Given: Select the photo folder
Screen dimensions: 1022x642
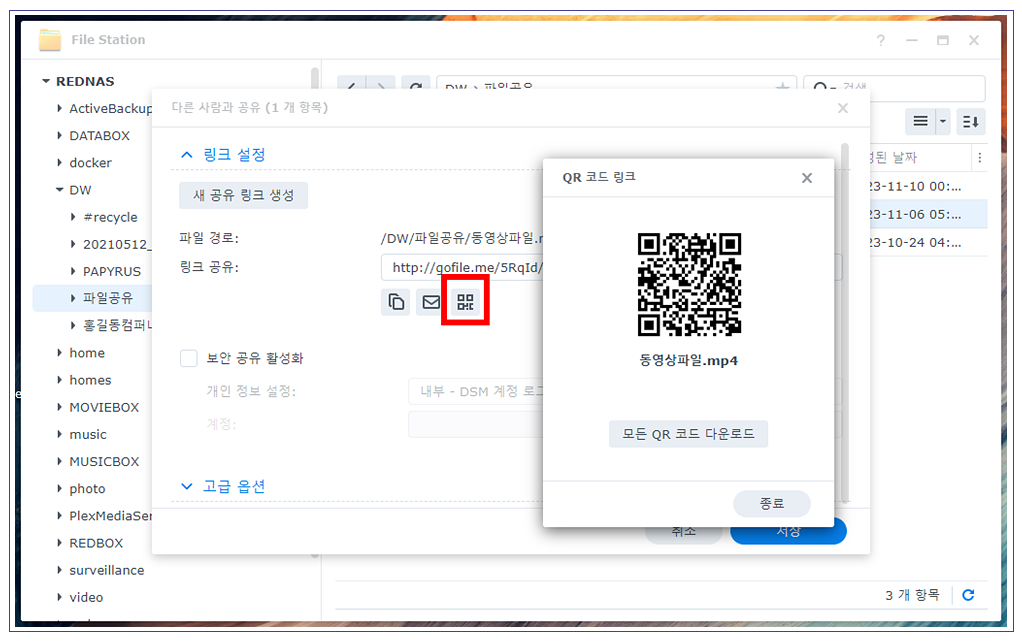Looking at the screenshot, I should pyautogui.click(x=87, y=489).
